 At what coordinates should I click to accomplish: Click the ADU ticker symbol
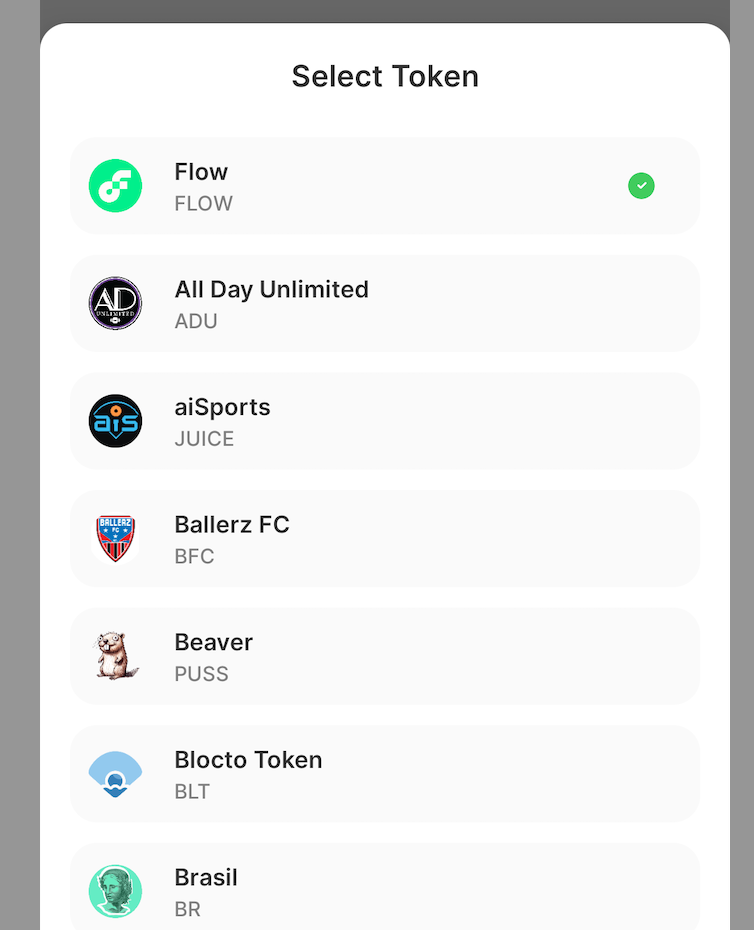click(x=196, y=321)
